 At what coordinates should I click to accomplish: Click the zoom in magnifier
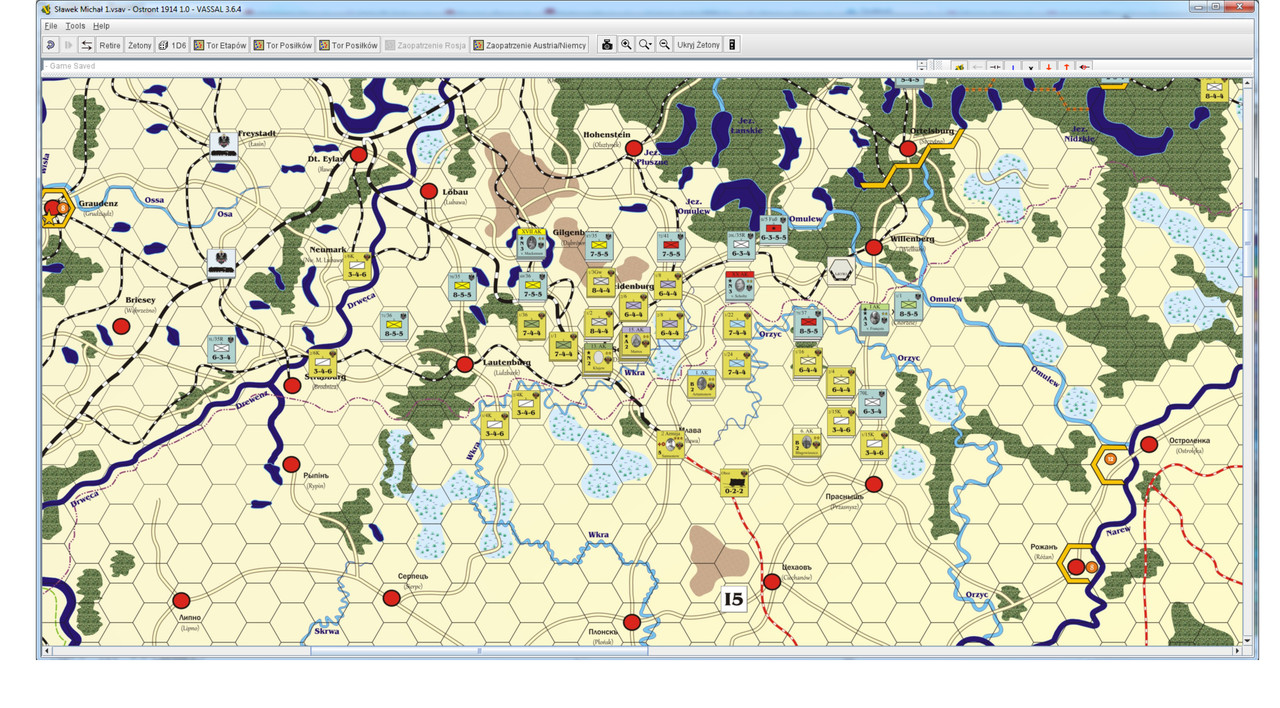click(x=626, y=45)
